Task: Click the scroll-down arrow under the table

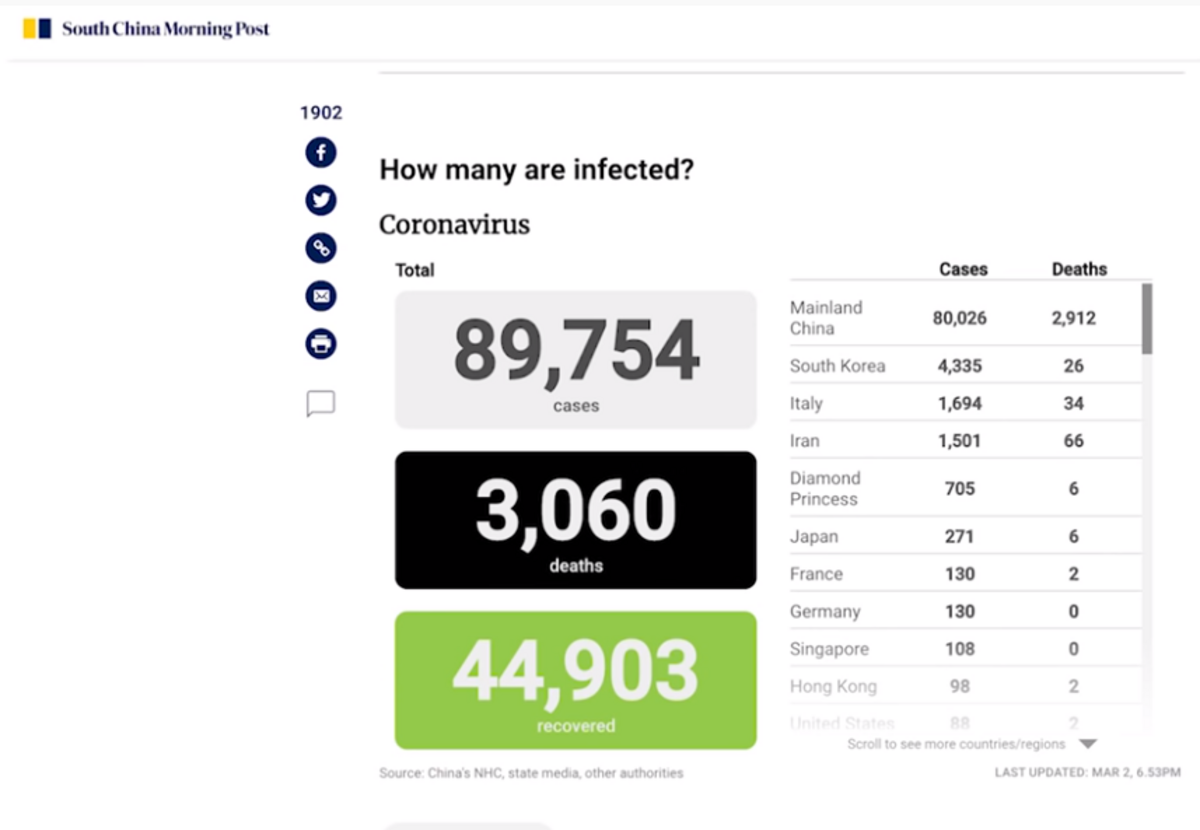Action: point(1088,744)
